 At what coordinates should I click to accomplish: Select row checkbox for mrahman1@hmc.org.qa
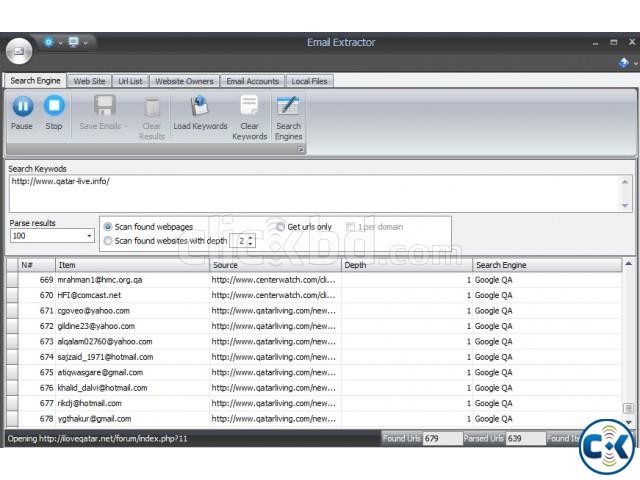click(12, 280)
